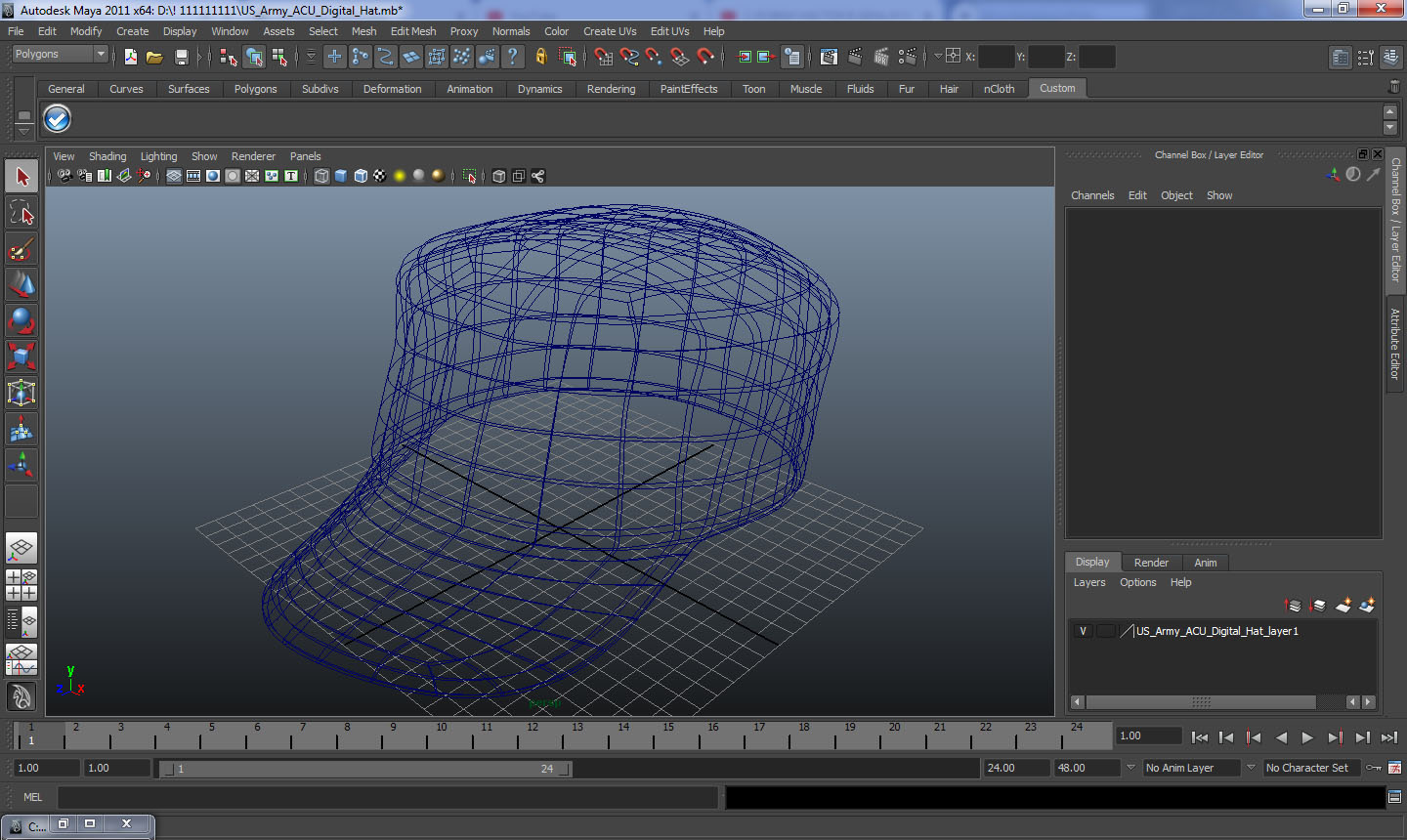Switch to the Render layer tab
Viewport: 1407px width, 840px height.
coord(1151,563)
